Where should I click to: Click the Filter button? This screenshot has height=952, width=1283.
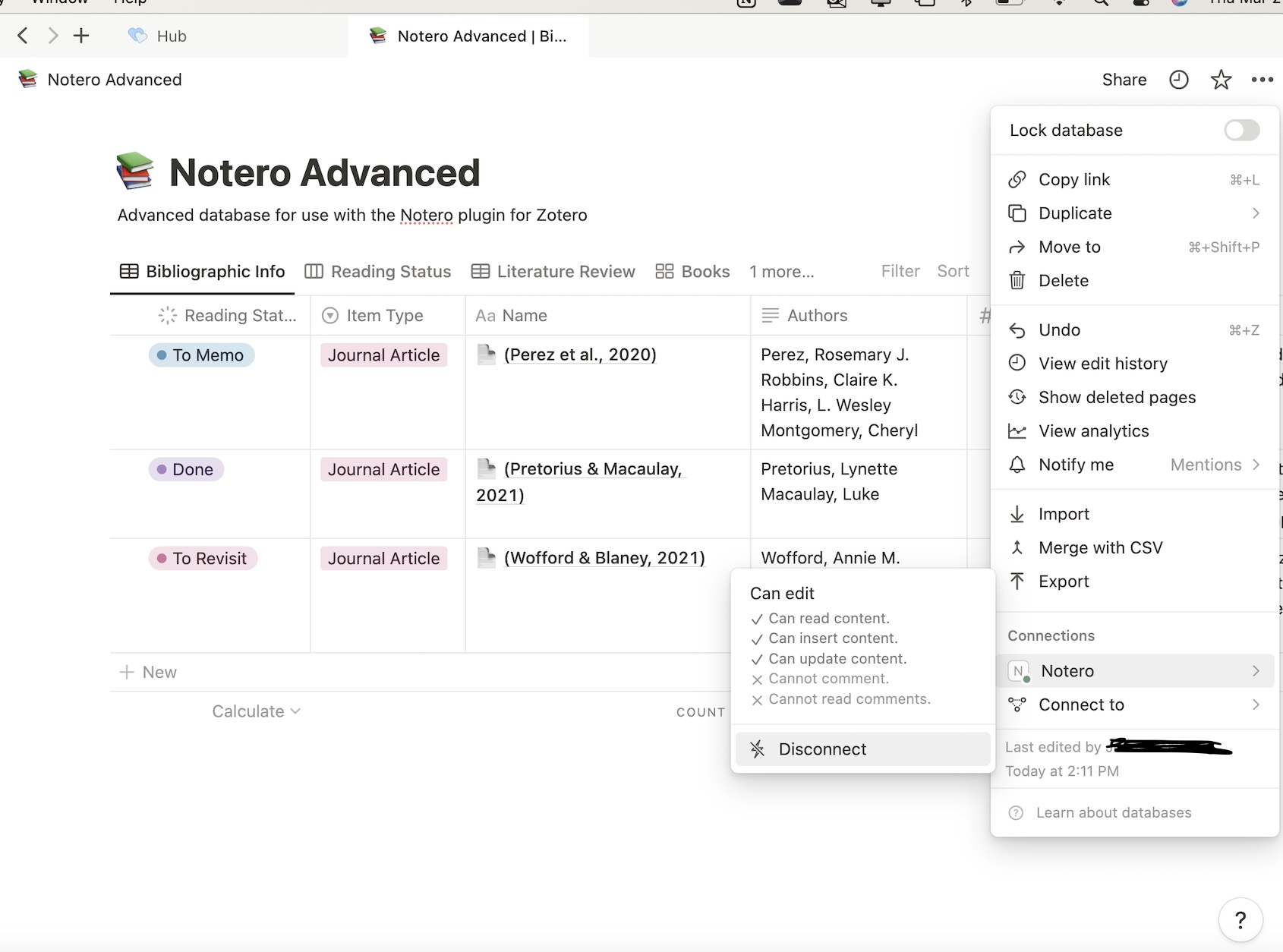click(900, 271)
